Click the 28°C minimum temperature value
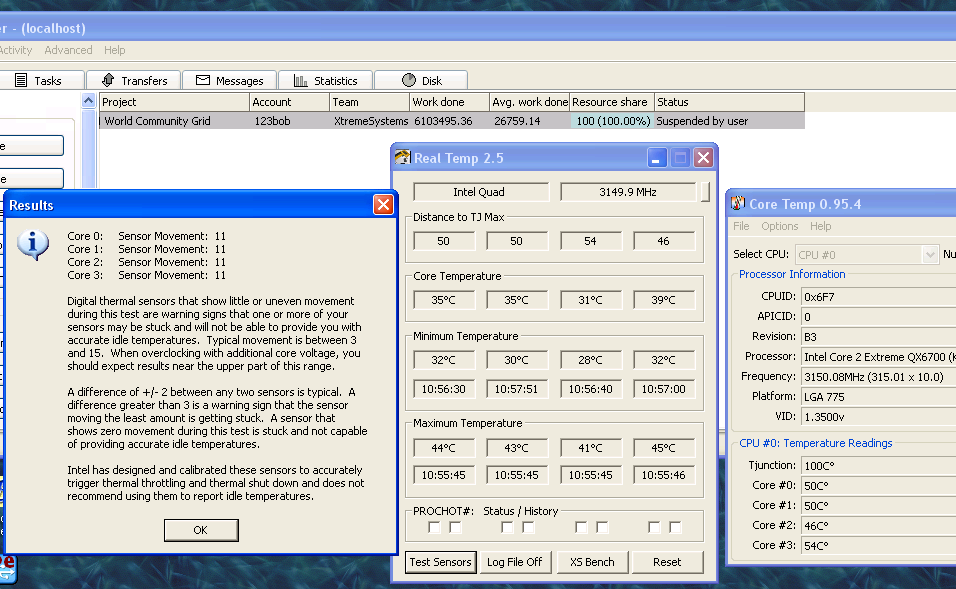The image size is (956, 589). (590, 360)
